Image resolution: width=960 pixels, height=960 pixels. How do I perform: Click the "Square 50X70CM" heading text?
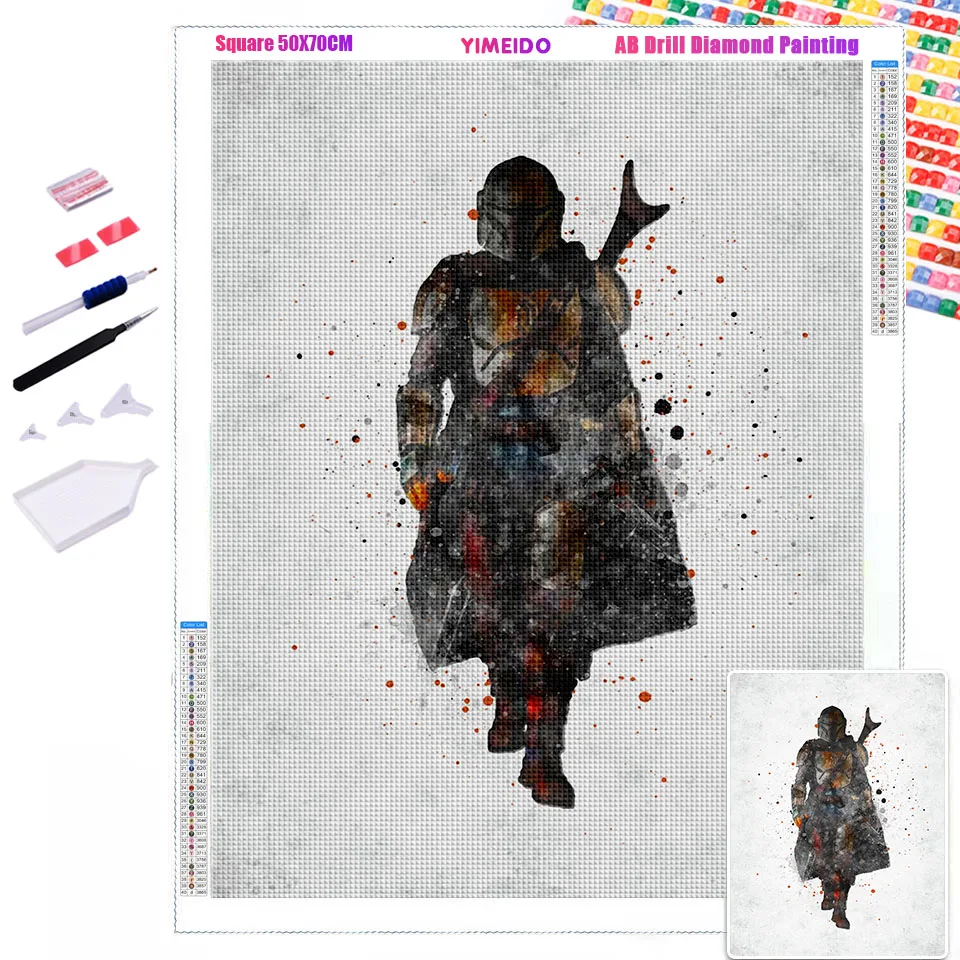(x=283, y=43)
